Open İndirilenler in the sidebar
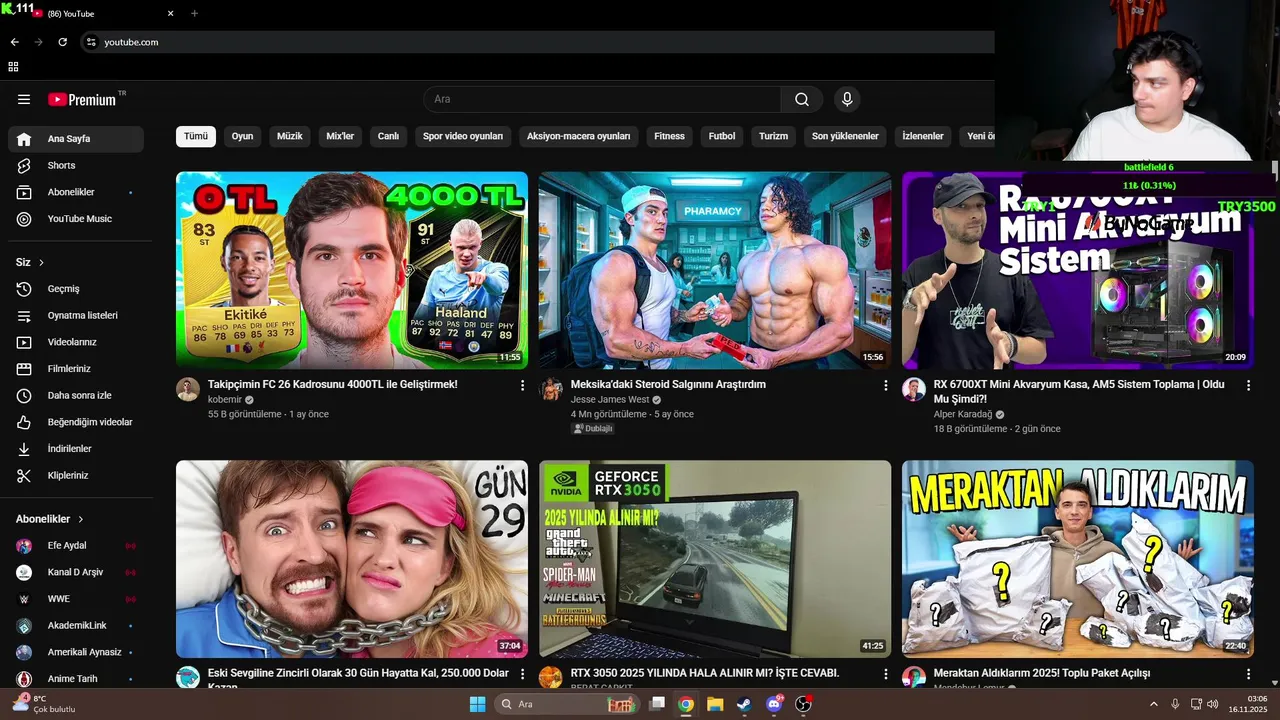 76,449
